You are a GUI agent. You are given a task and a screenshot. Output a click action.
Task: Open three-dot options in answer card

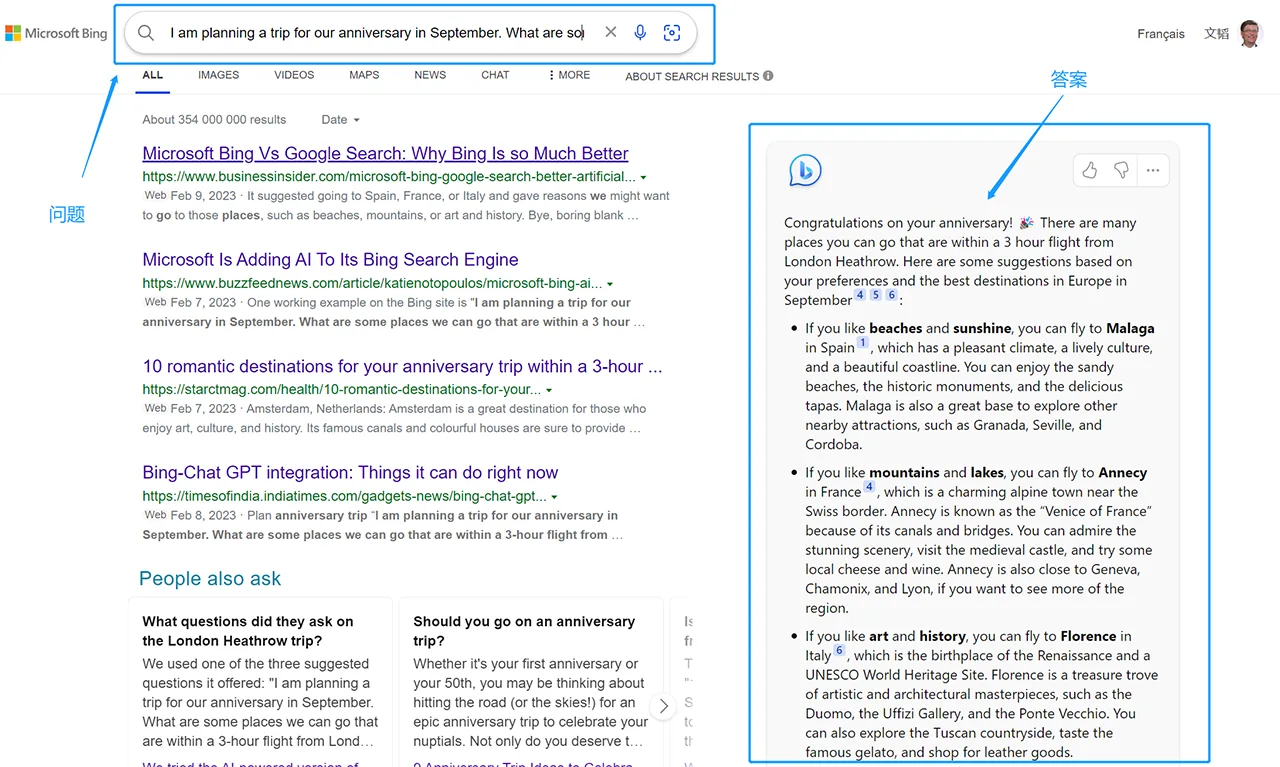point(1153,171)
